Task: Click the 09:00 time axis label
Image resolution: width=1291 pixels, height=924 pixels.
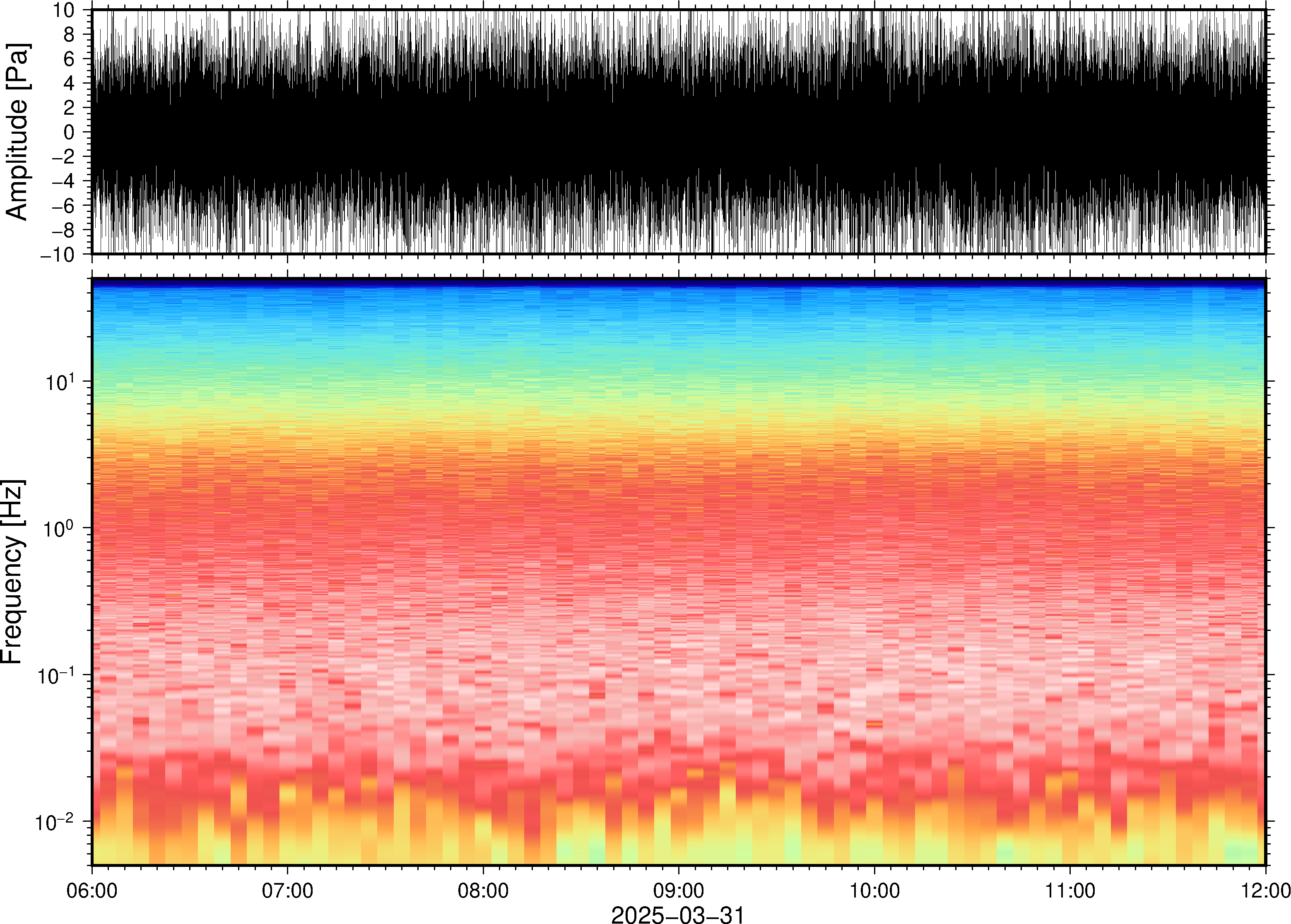Action: [679, 890]
